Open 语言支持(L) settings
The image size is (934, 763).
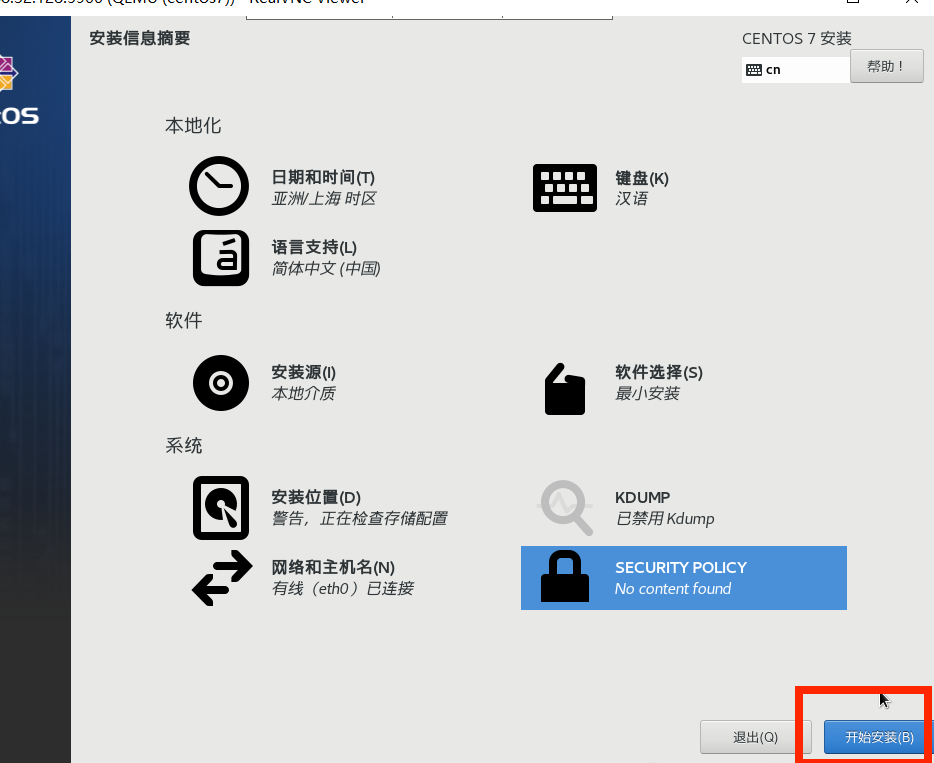[x=314, y=247]
